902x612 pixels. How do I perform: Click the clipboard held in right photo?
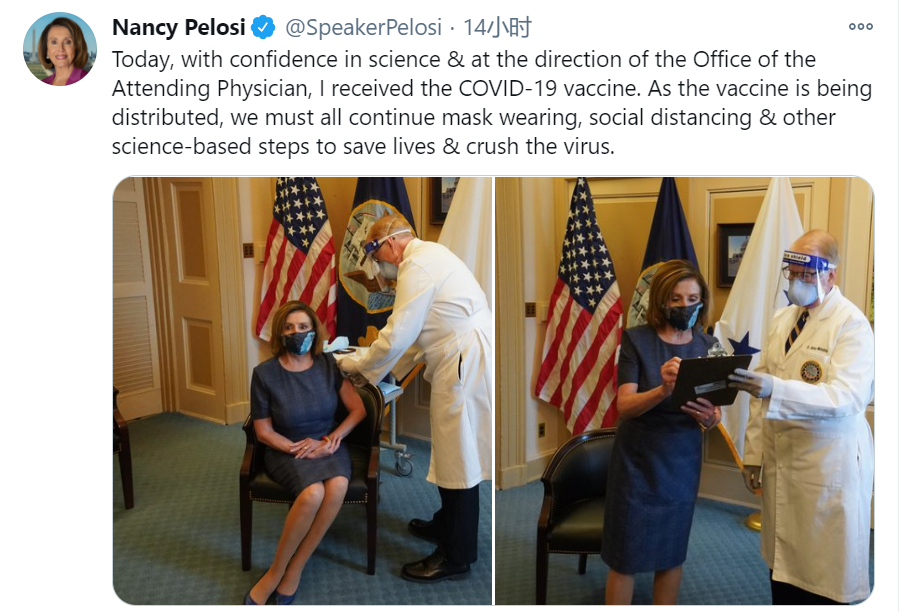pos(711,377)
